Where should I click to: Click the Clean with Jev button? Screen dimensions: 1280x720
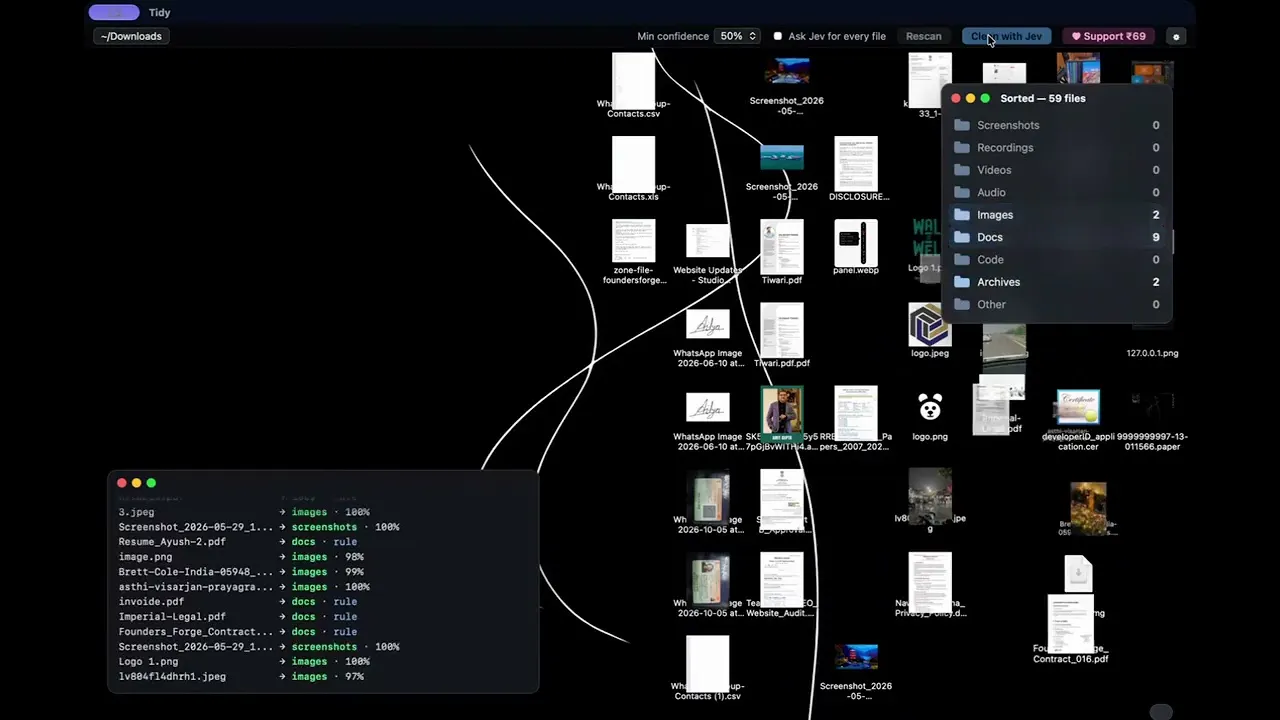click(x=1006, y=37)
